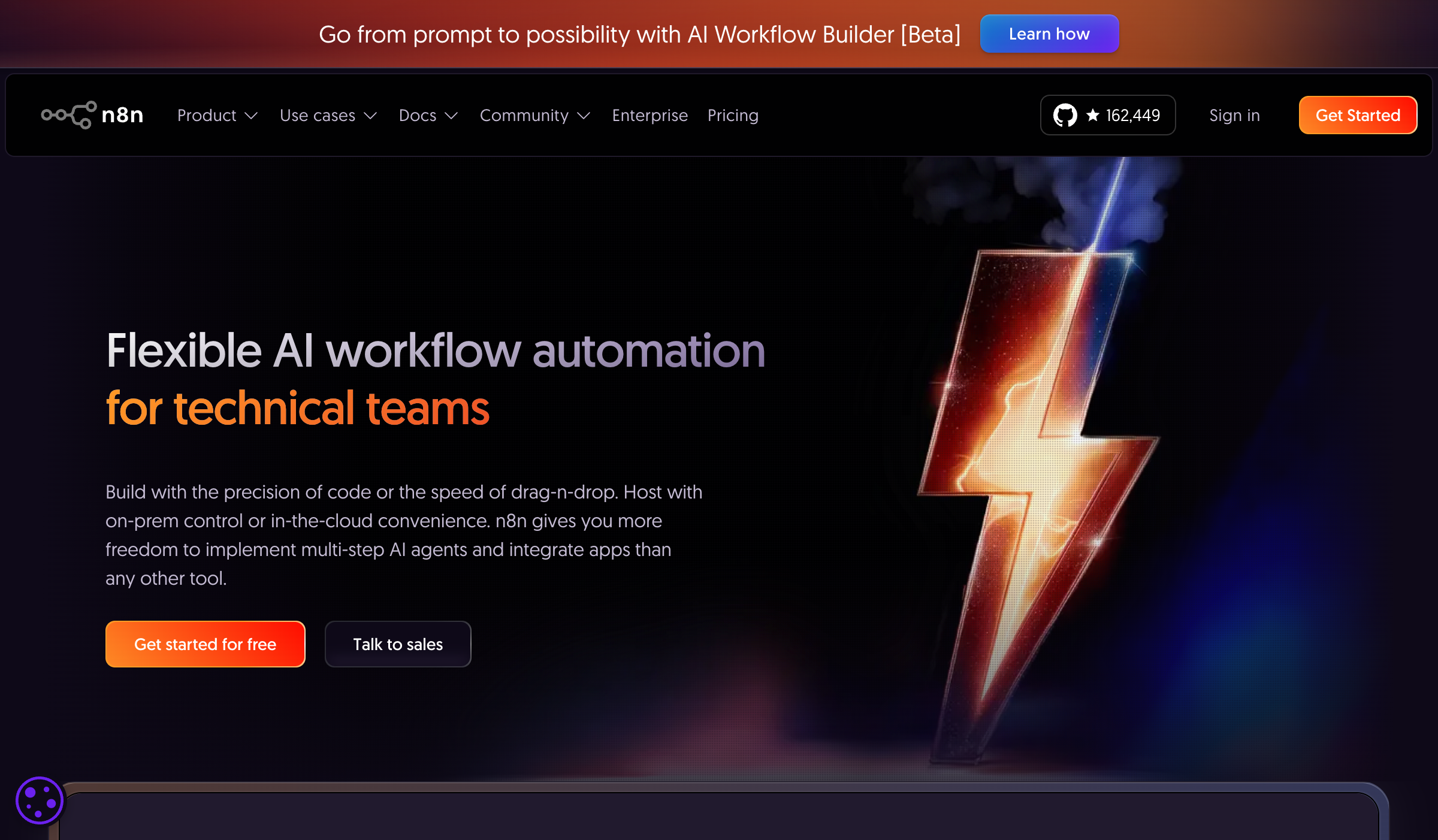The height and width of the screenshot is (840, 1438).
Task: Click the Talk to sales button
Action: pyautogui.click(x=398, y=644)
